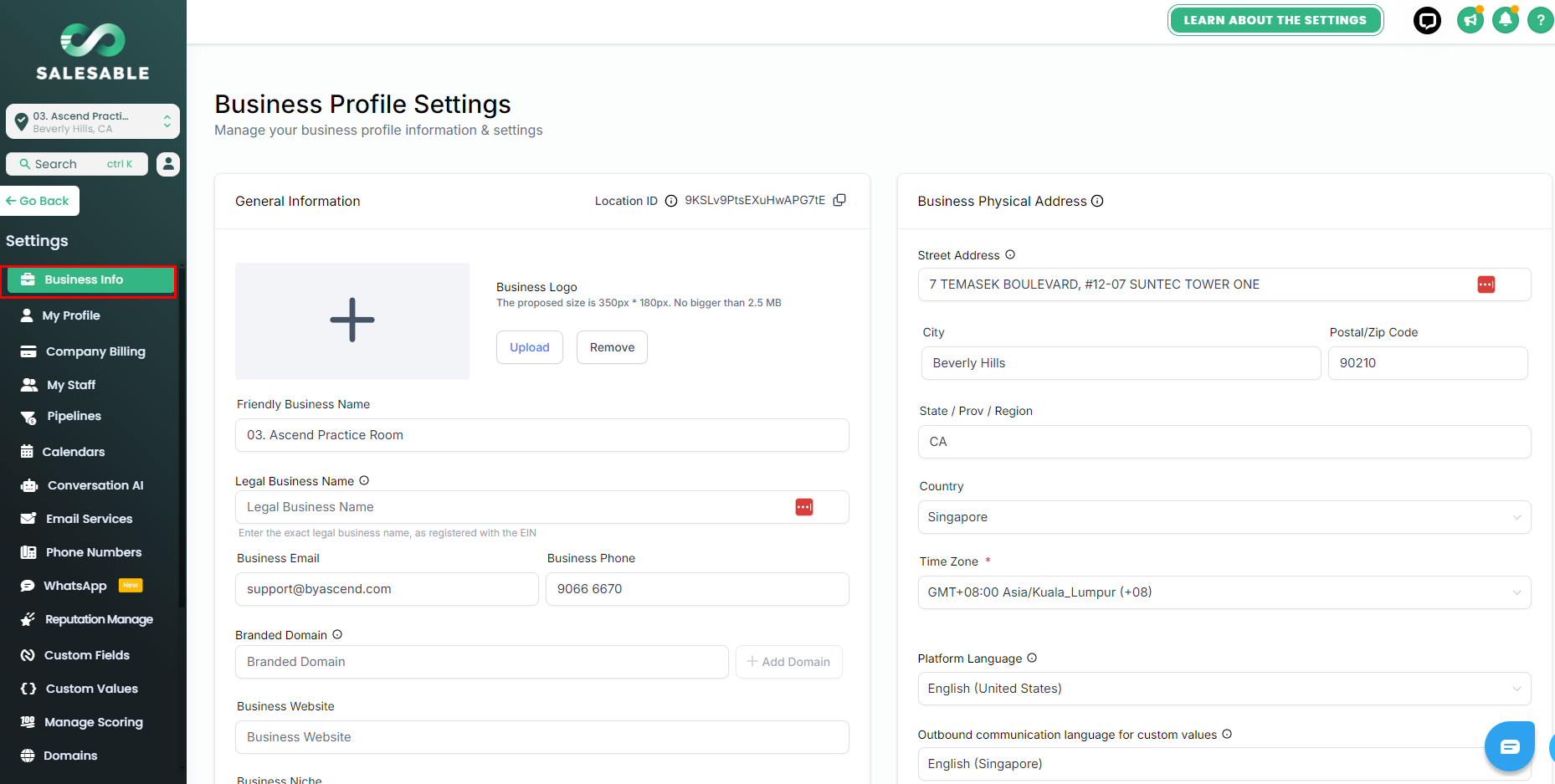Show info tooltip for Outbound communication language

(1227, 734)
